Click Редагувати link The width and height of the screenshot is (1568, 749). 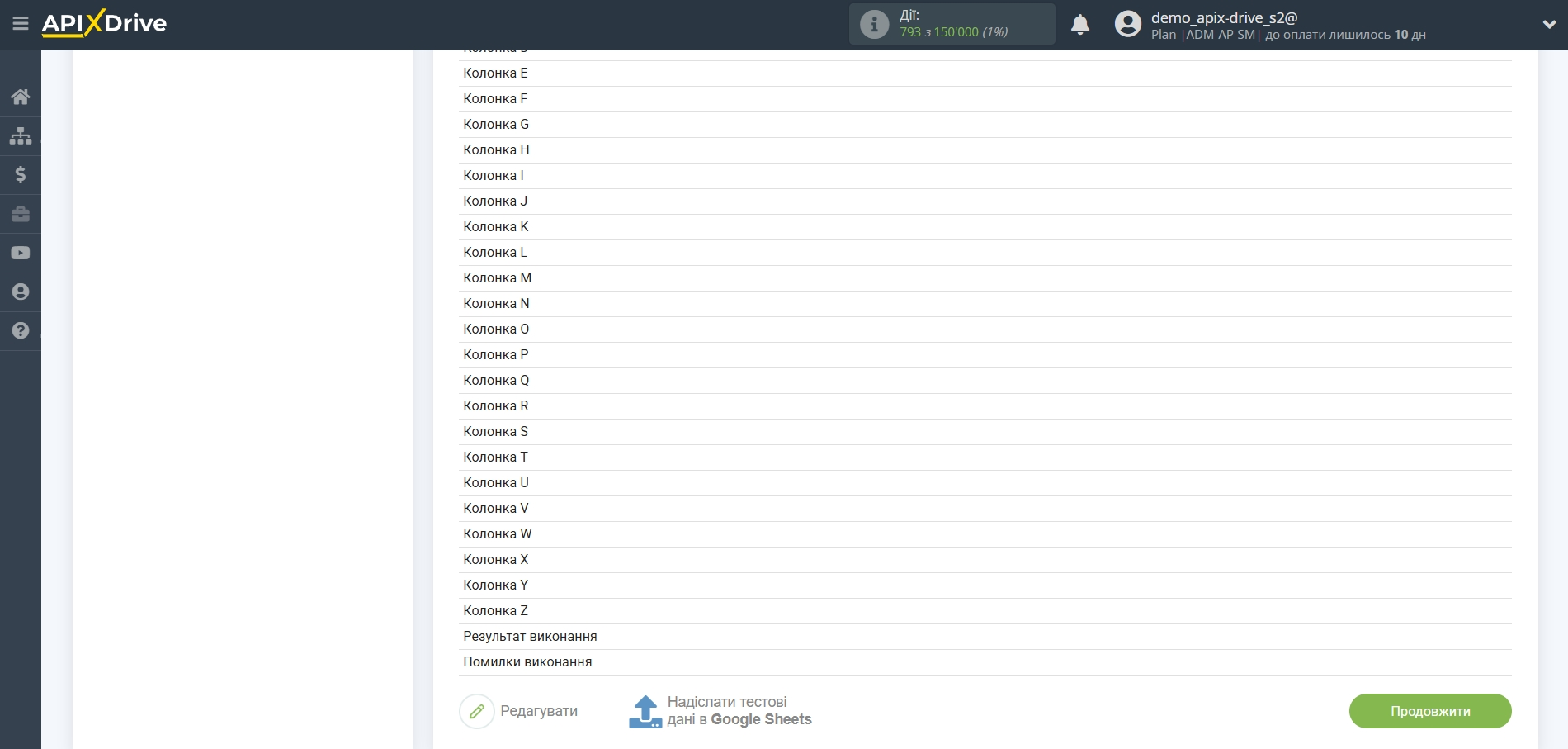(539, 711)
